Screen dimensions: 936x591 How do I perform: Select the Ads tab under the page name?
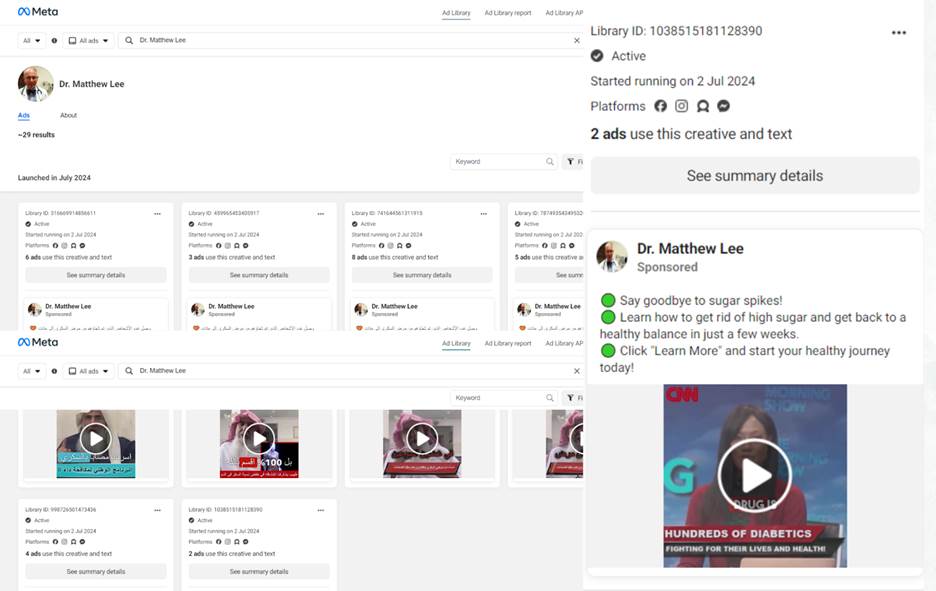click(24, 115)
